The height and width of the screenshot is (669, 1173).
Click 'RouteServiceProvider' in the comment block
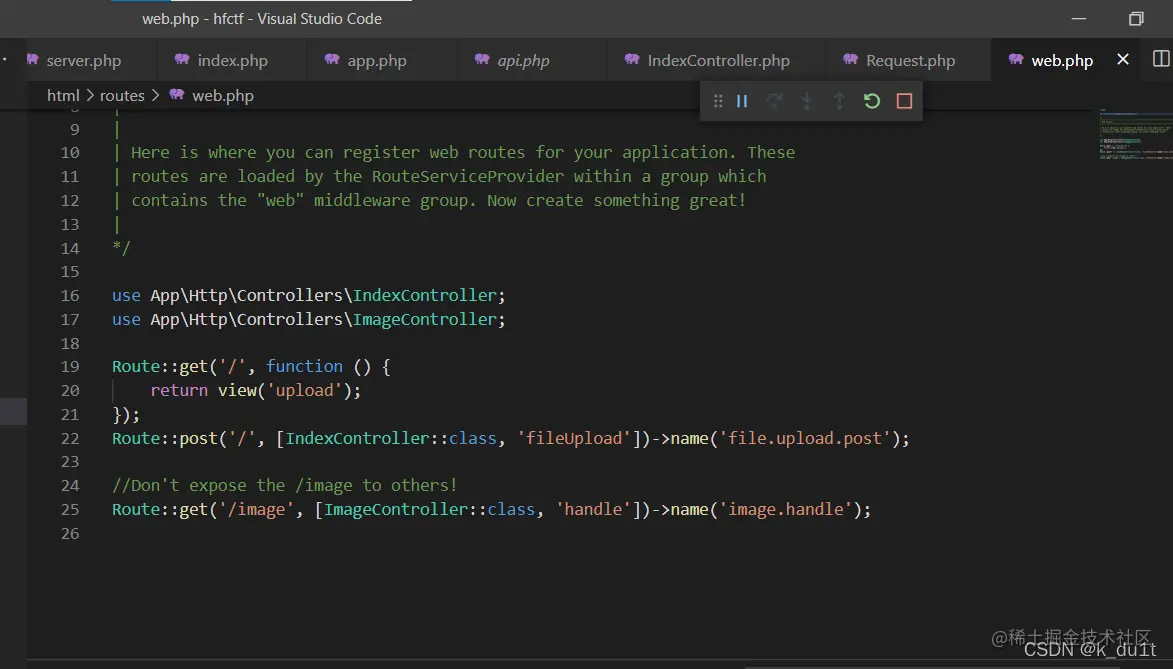[x=468, y=177]
